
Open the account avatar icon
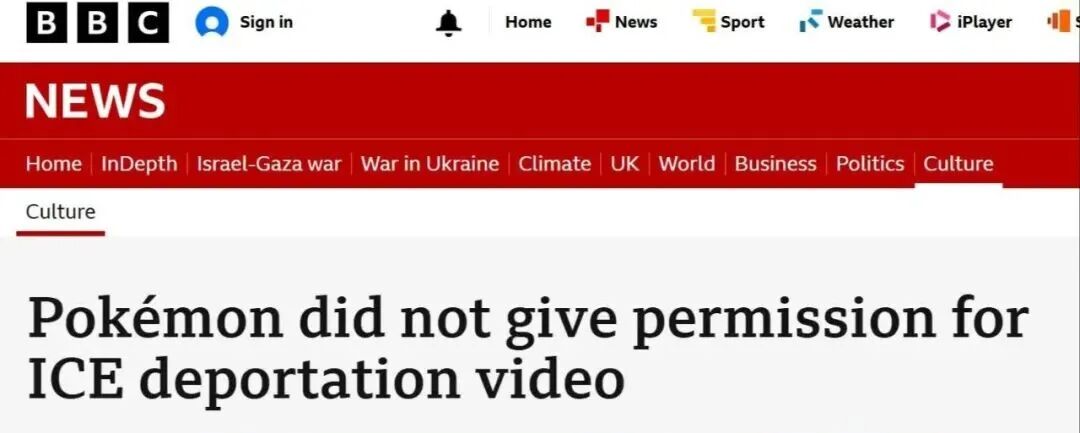[x=211, y=23]
